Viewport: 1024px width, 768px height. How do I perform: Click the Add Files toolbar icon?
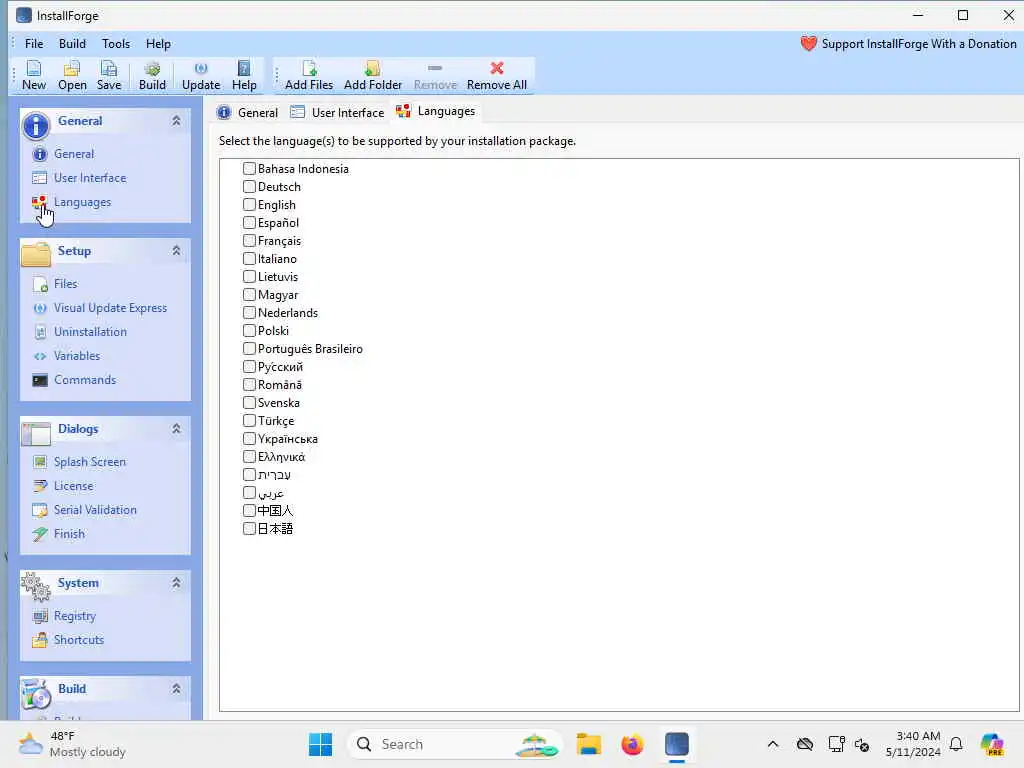(309, 76)
